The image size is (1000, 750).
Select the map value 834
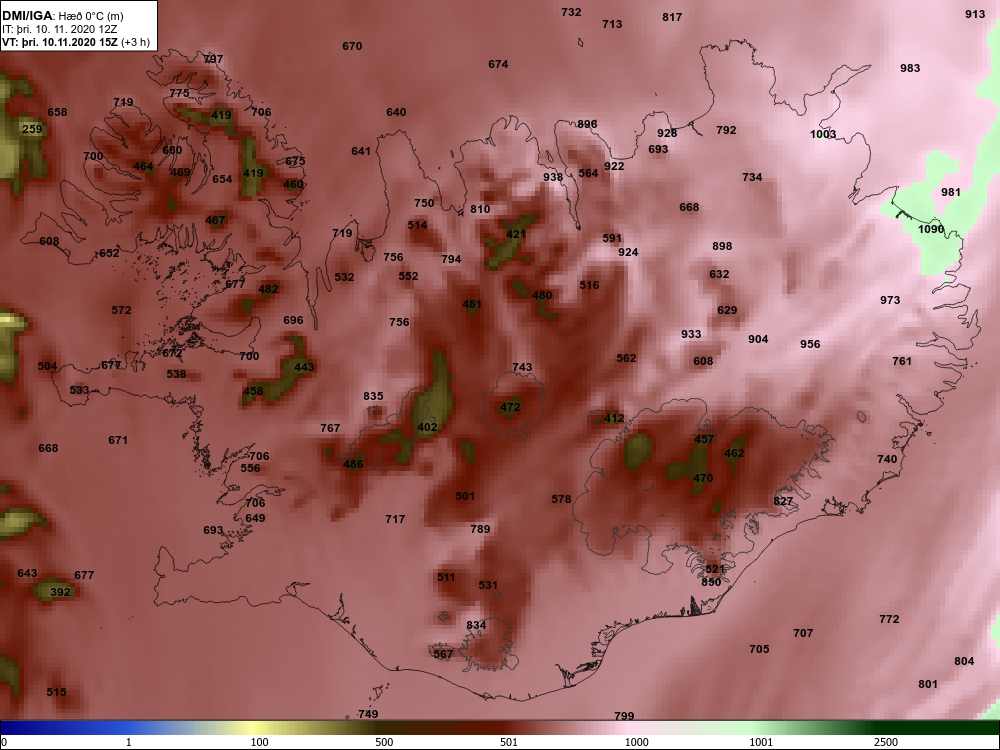coord(476,626)
